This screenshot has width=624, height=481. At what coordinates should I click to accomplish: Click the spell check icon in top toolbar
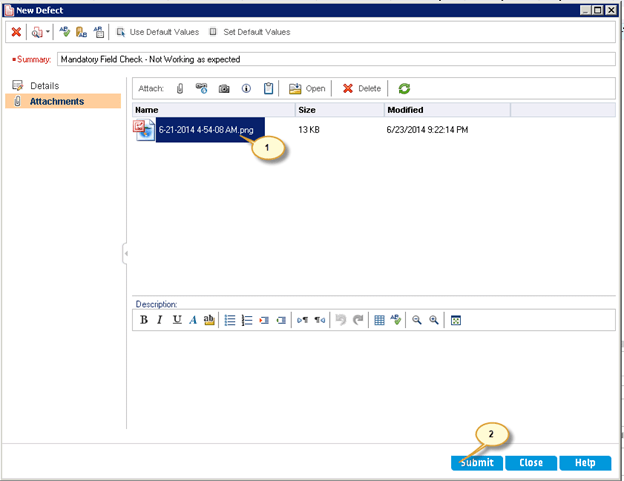(64, 32)
